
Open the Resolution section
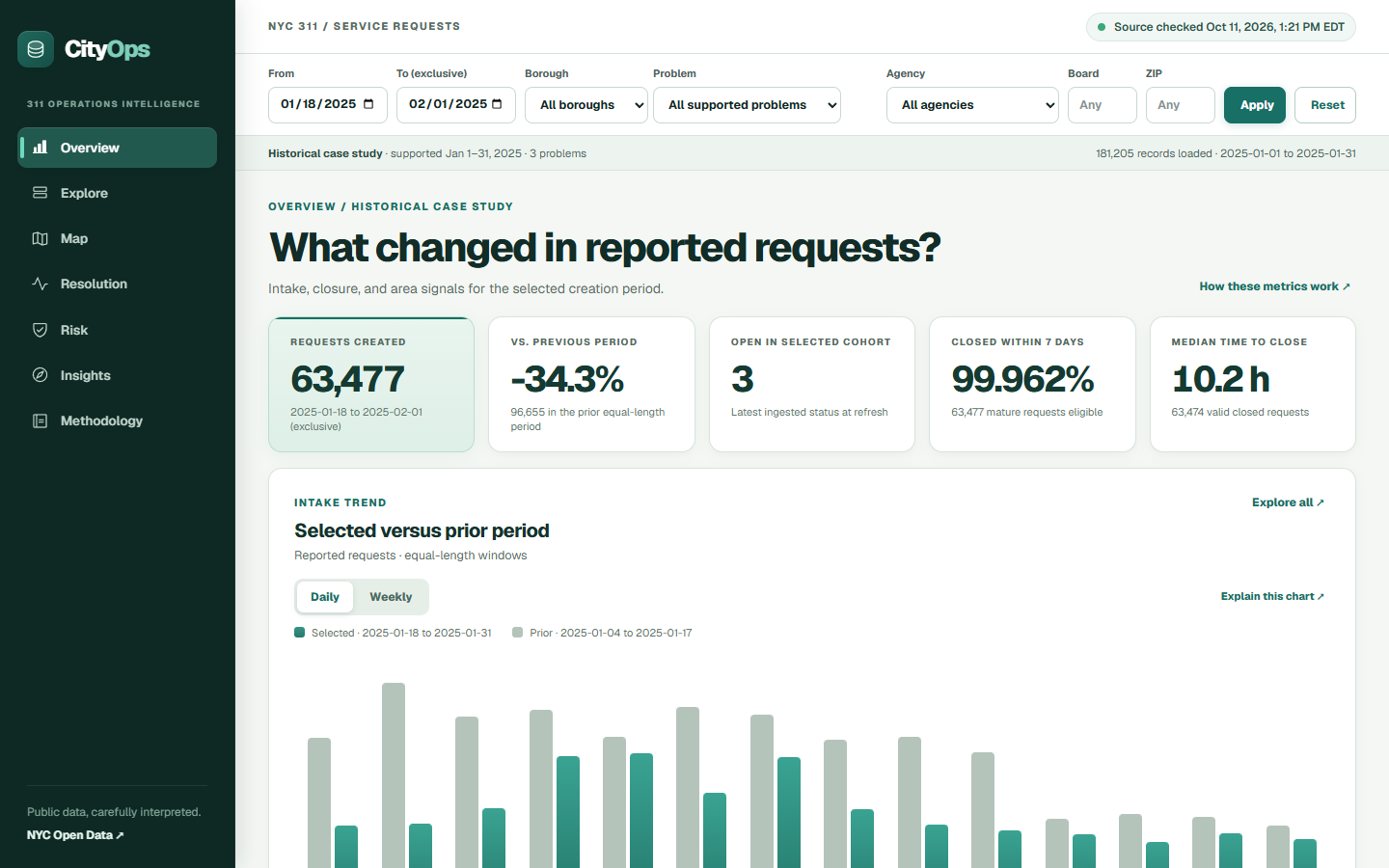(117, 284)
